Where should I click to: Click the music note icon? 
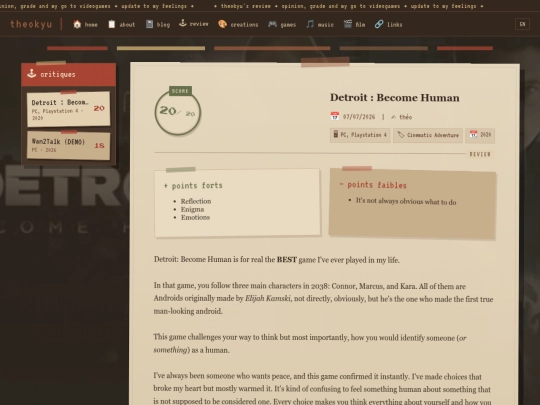tap(310, 24)
